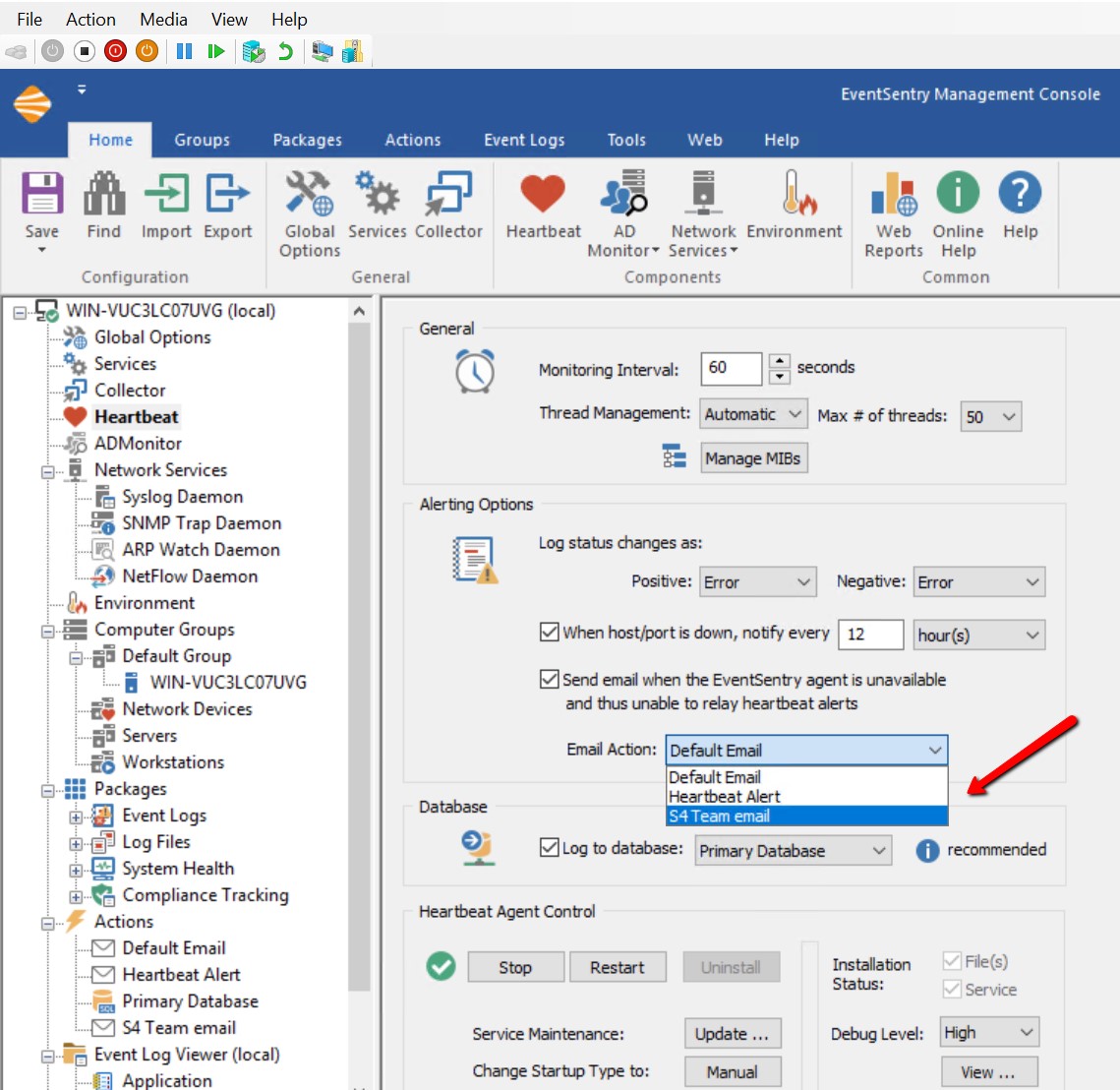Click the red VM shutdown icon
The width and height of the screenshot is (1120, 1090).
click(115, 51)
